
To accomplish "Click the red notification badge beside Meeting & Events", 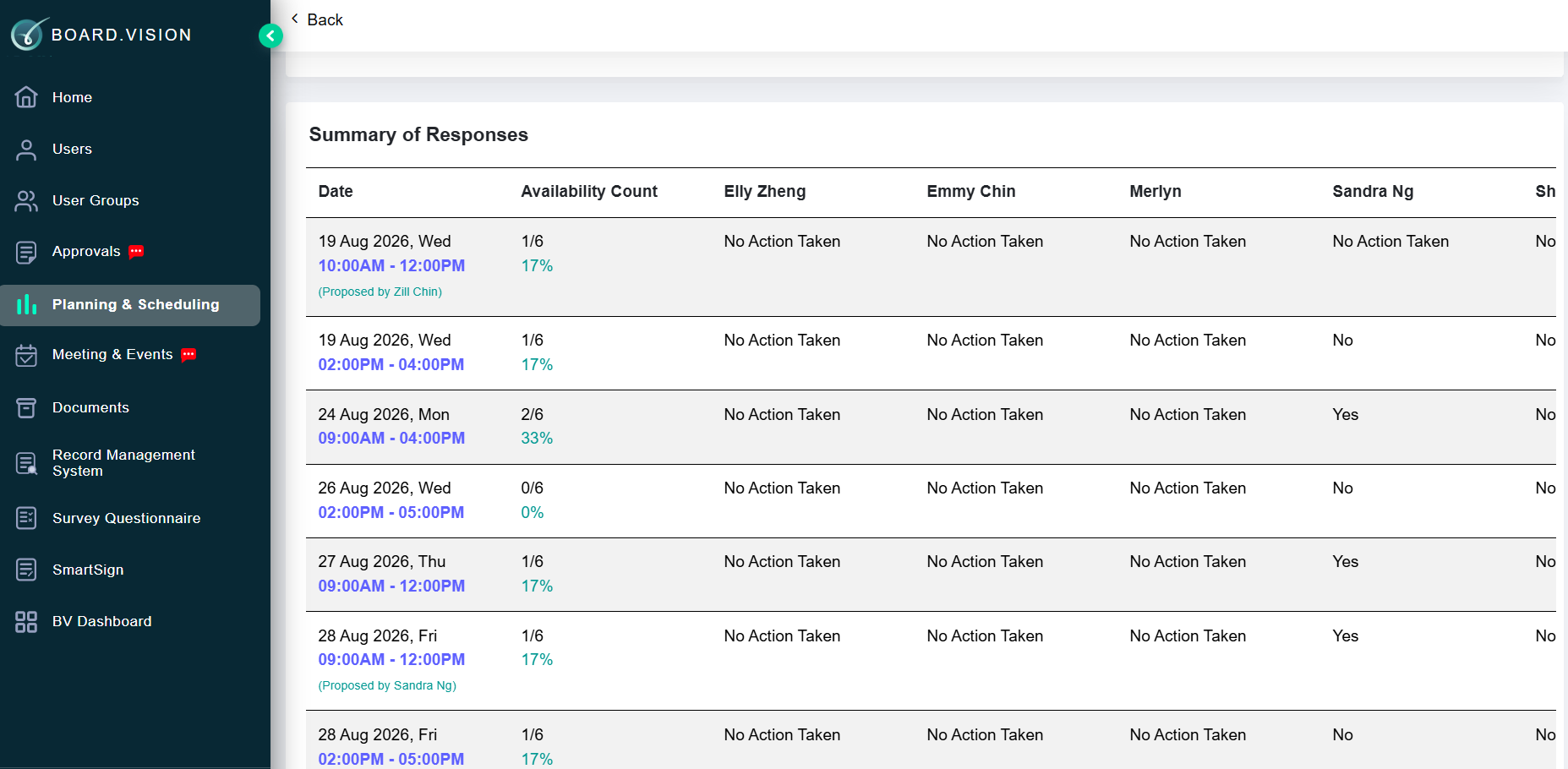I will click(x=188, y=355).
